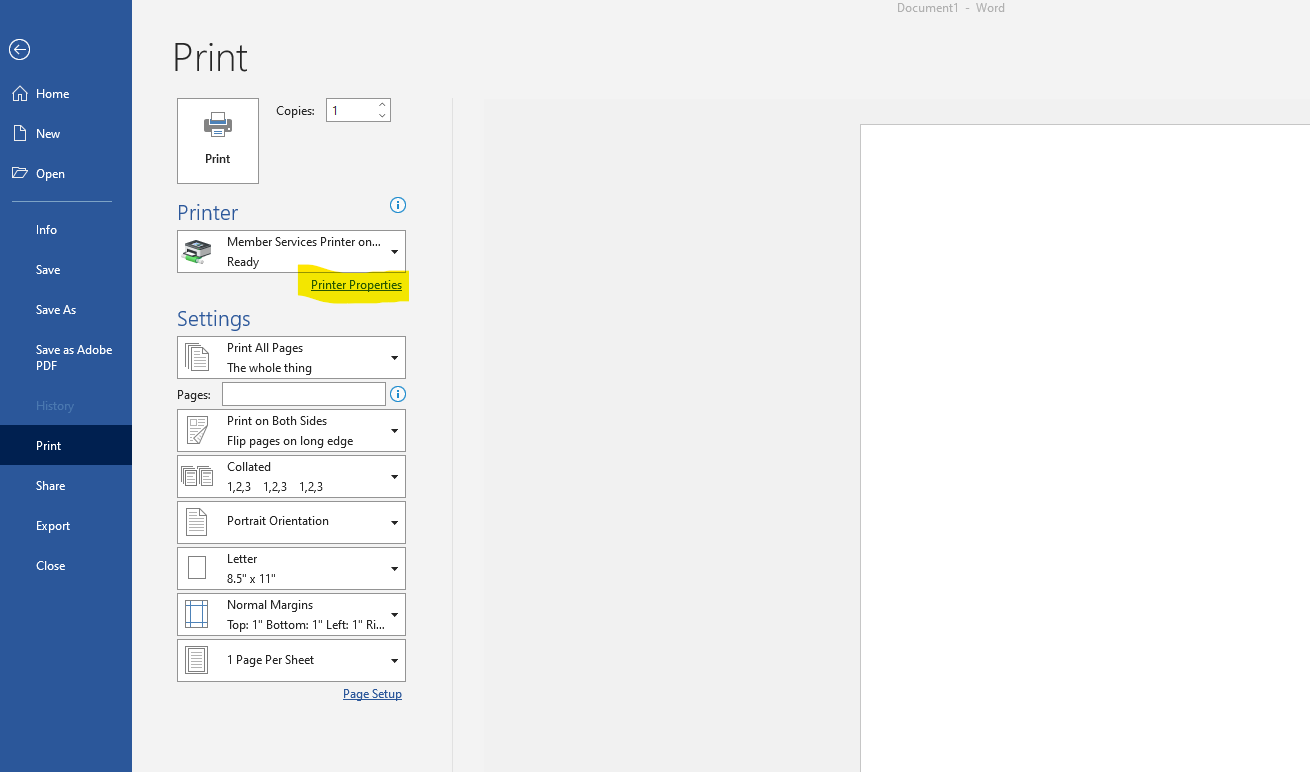The width and height of the screenshot is (1310, 772).
Task: Expand the printer selection dropdown arrow
Action: [394, 252]
